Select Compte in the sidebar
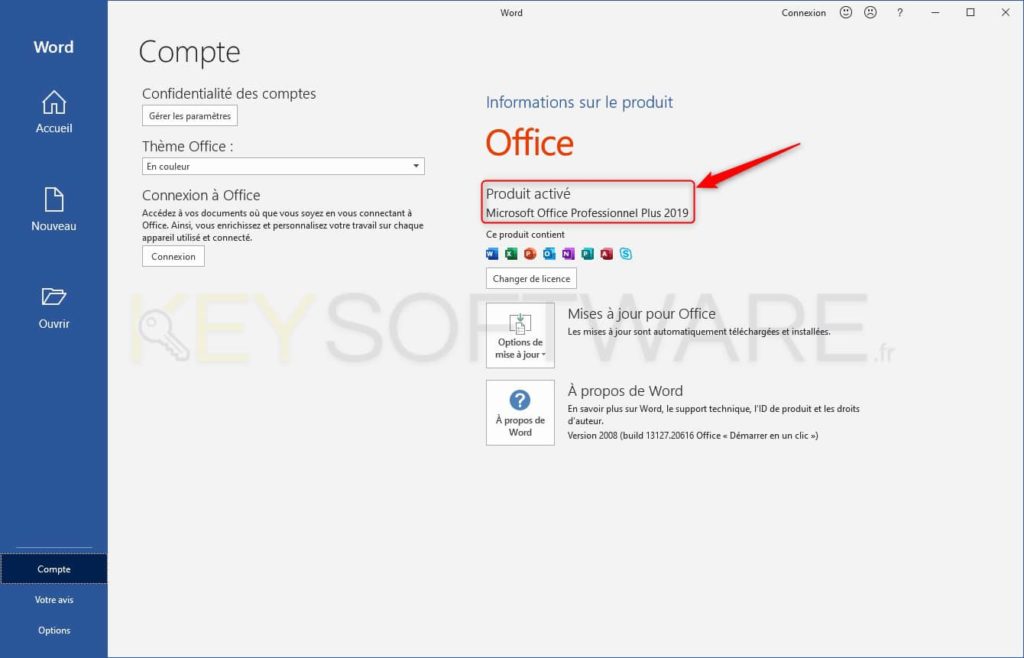The width and height of the screenshot is (1024, 658). [x=54, y=569]
